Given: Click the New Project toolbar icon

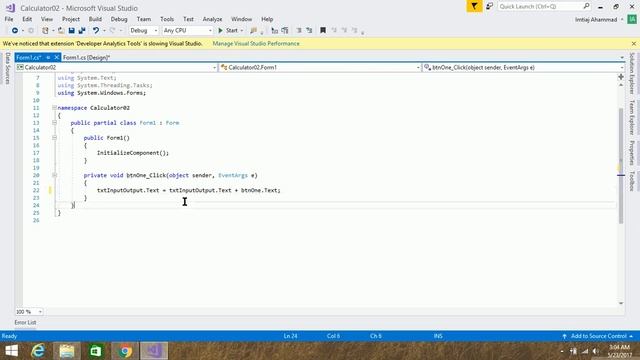Looking at the screenshot, I should click(x=45, y=31).
